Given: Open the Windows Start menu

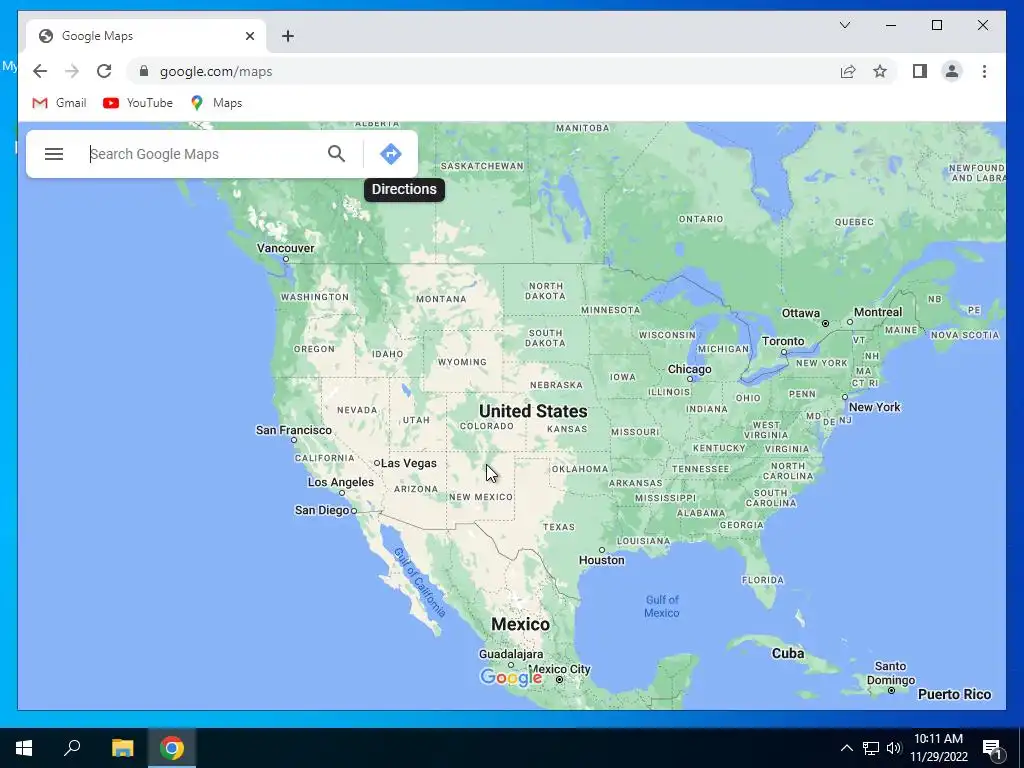Looking at the screenshot, I should [x=24, y=748].
